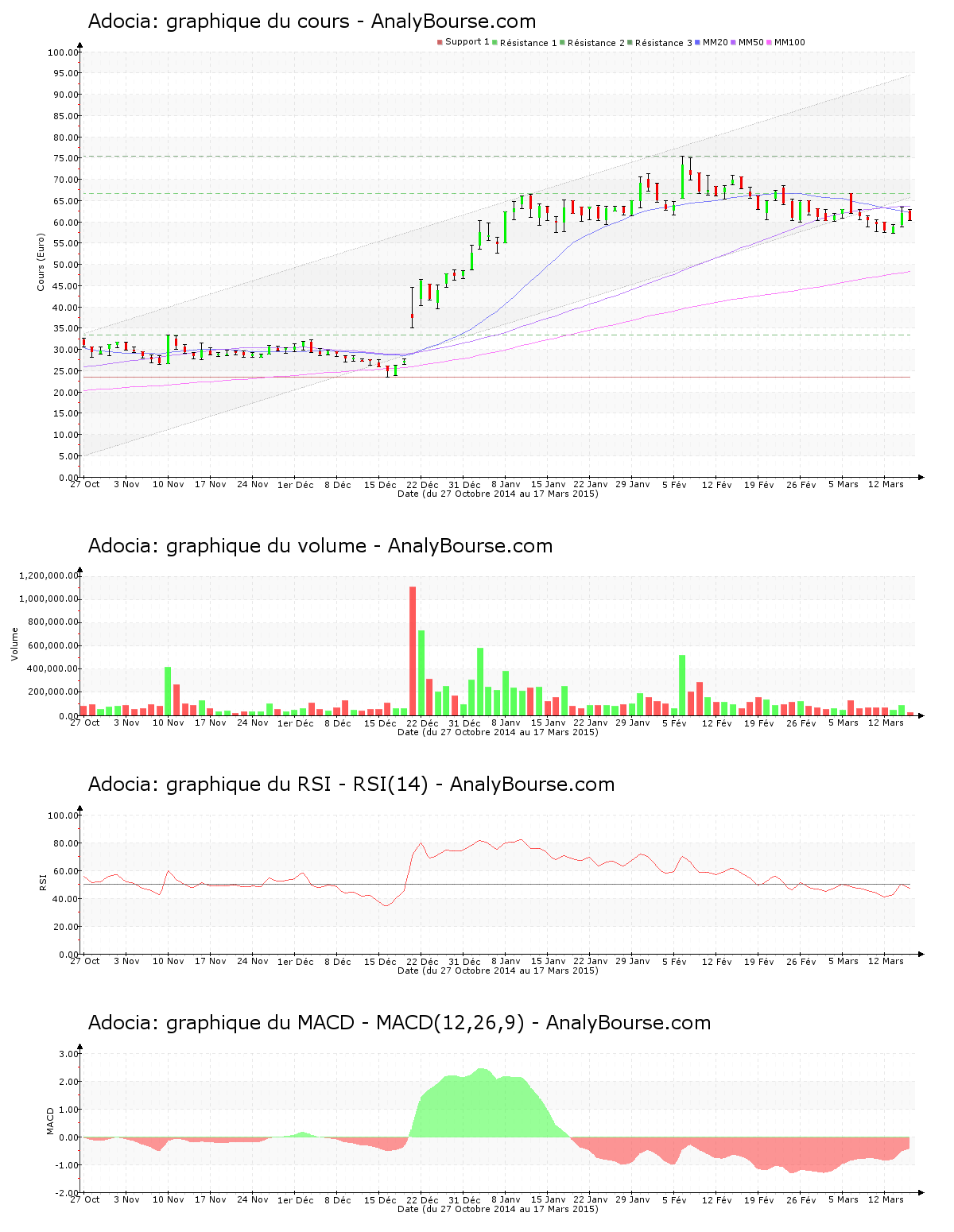Select the Résistance 1 legend label

pos(529,43)
